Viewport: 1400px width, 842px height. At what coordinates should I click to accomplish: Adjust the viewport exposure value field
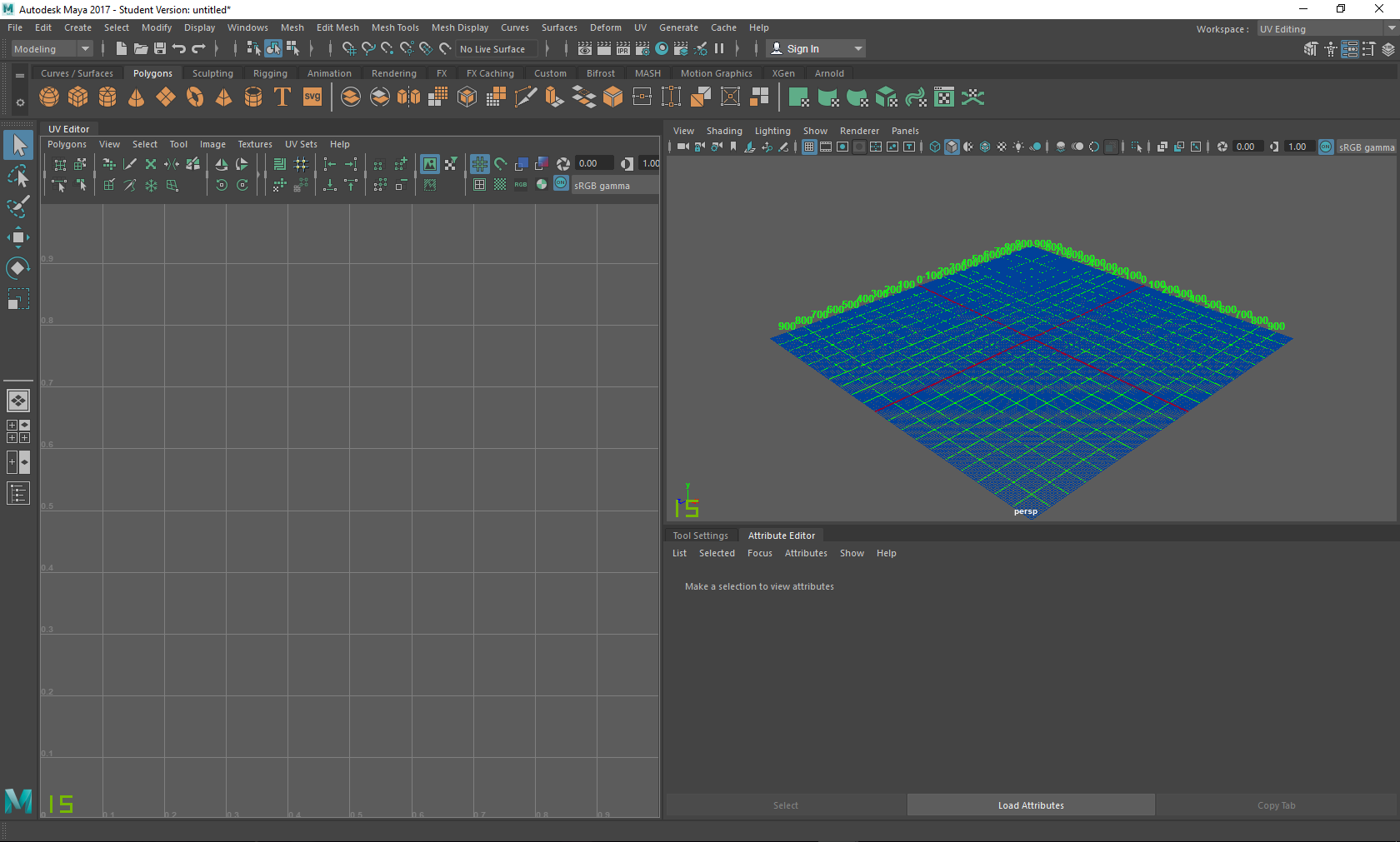pyautogui.click(x=1247, y=147)
